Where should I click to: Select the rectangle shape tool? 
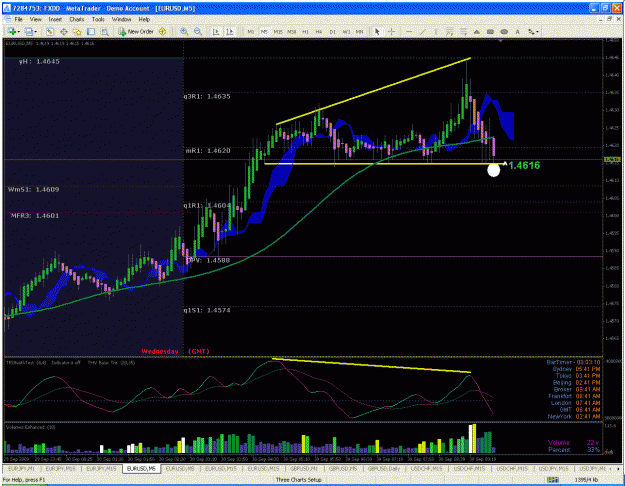point(490,31)
